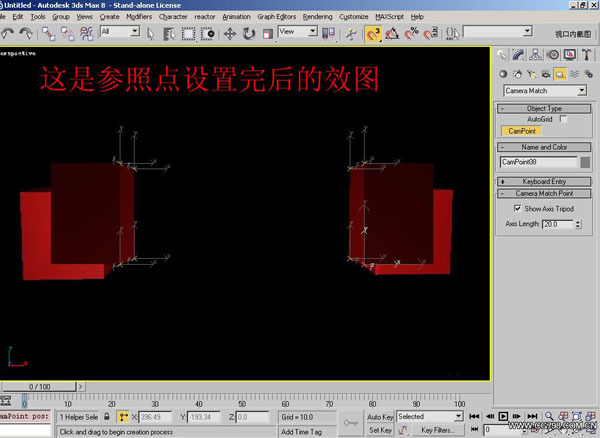Toggle the Auto Key button

point(380,417)
